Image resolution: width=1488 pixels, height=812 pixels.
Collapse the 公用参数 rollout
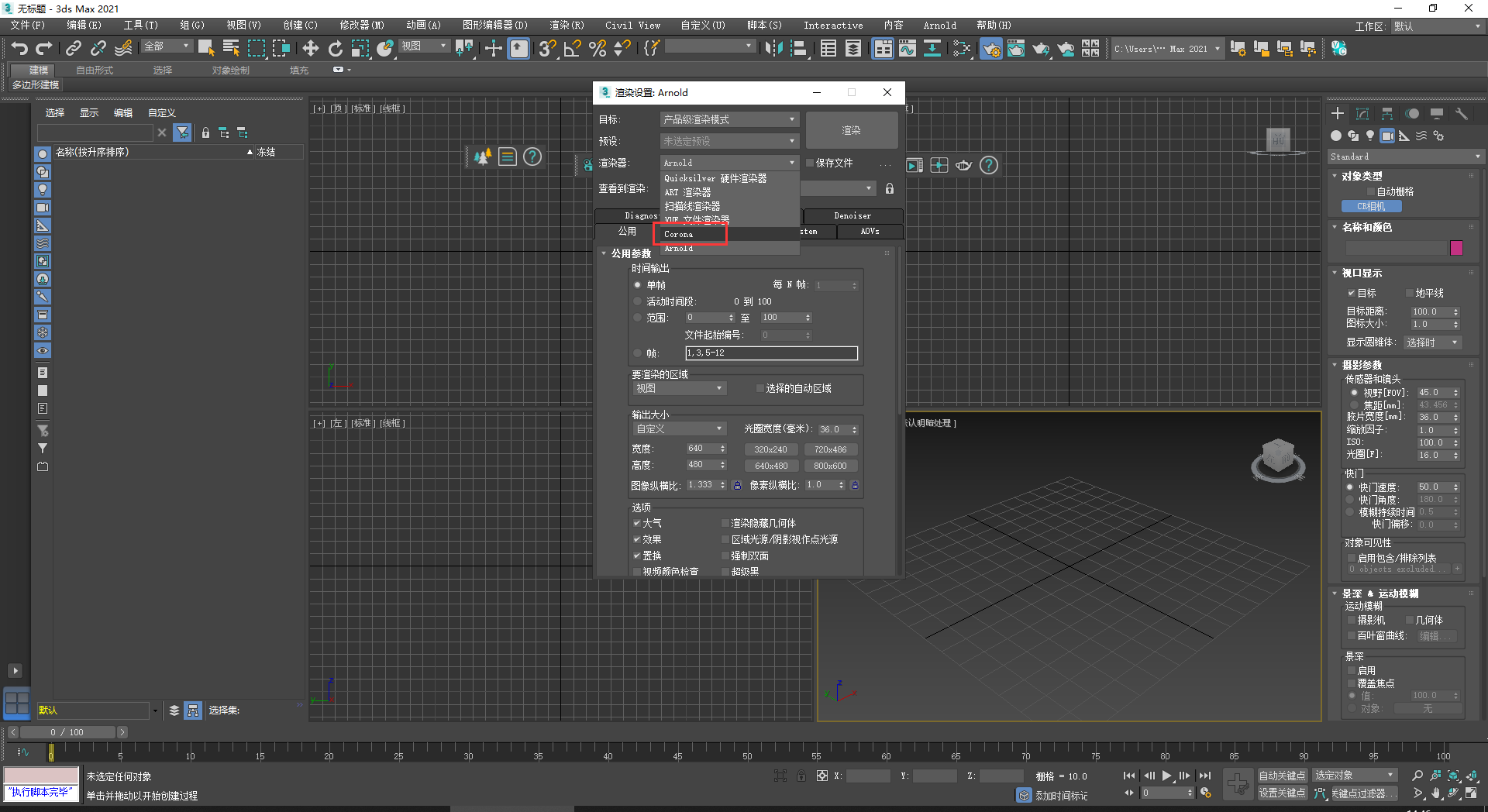click(605, 253)
